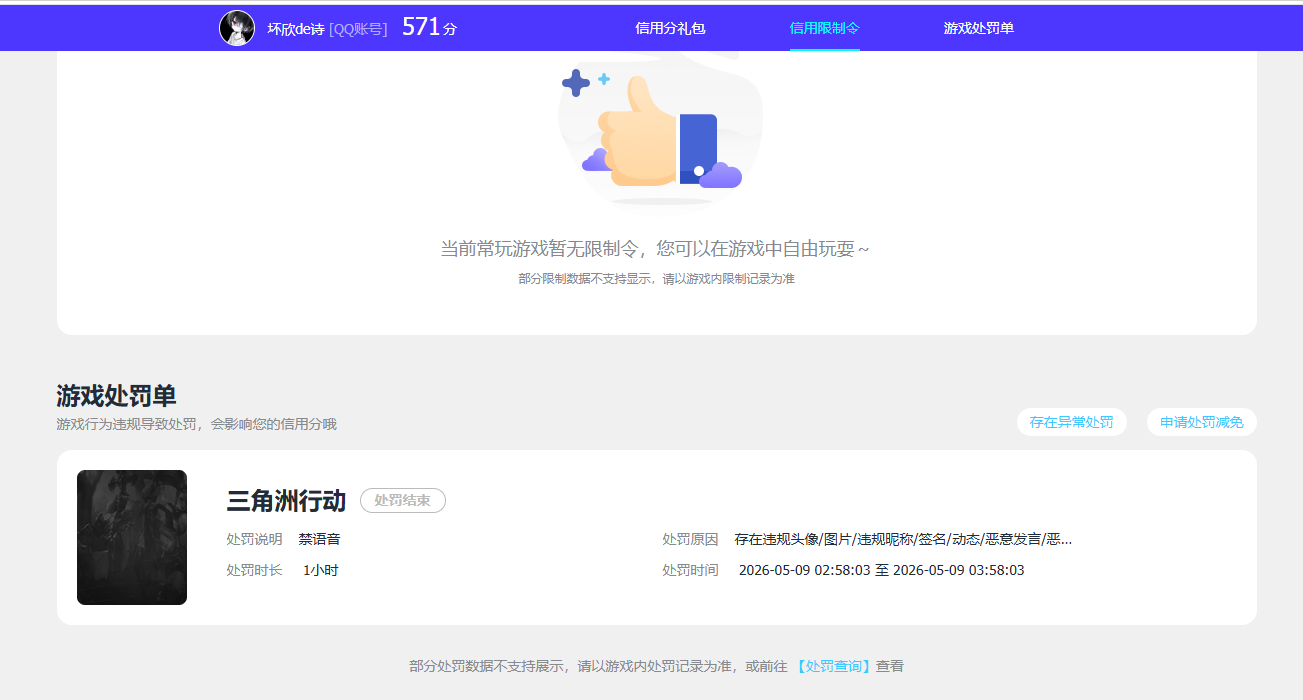This screenshot has width=1303, height=700.
Task: Click the 处罚结束 status badge
Action: point(403,500)
